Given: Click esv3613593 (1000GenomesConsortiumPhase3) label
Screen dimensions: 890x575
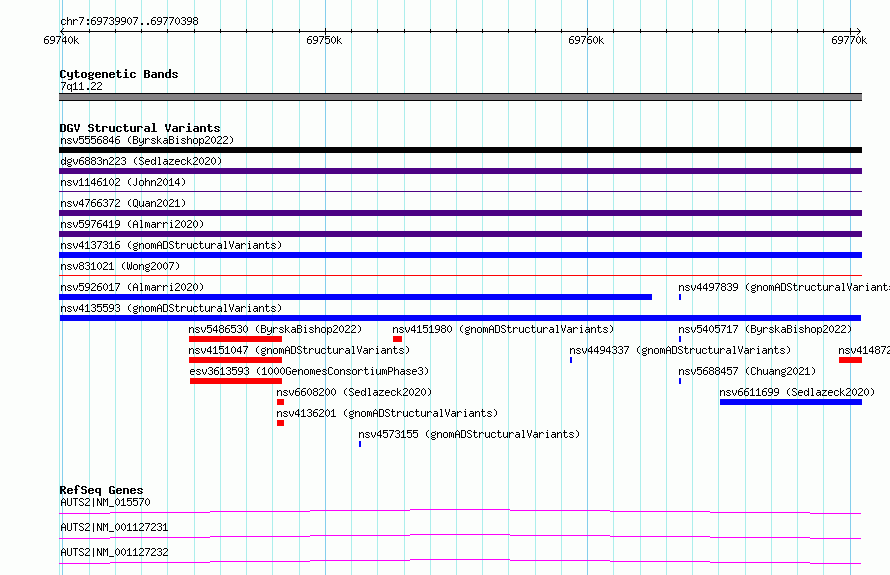Looking at the screenshot, I should tap(309, 371).
